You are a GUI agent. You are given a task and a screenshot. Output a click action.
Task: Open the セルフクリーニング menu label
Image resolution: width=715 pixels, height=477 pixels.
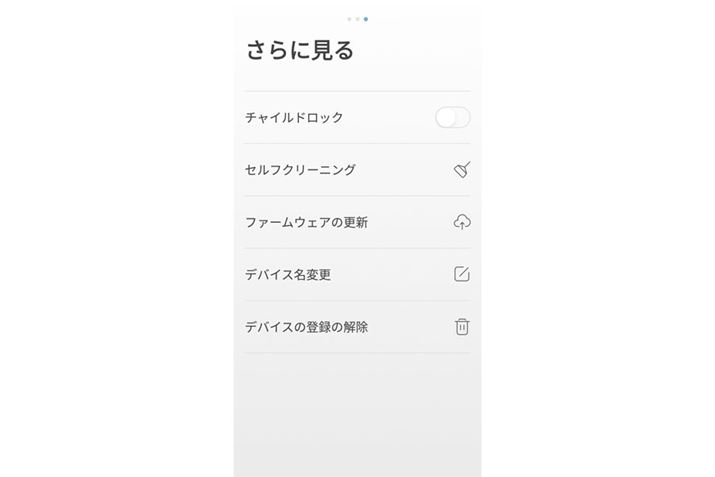300,170
